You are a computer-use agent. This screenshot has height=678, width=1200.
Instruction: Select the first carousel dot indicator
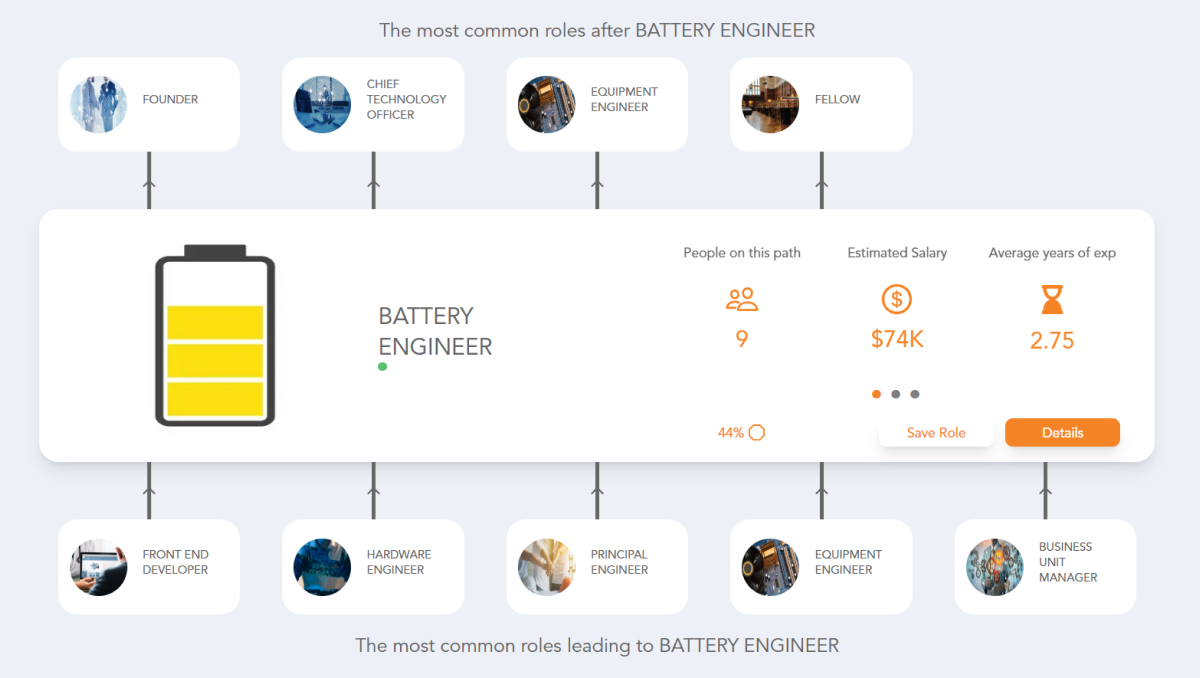[x=876, y=394]
